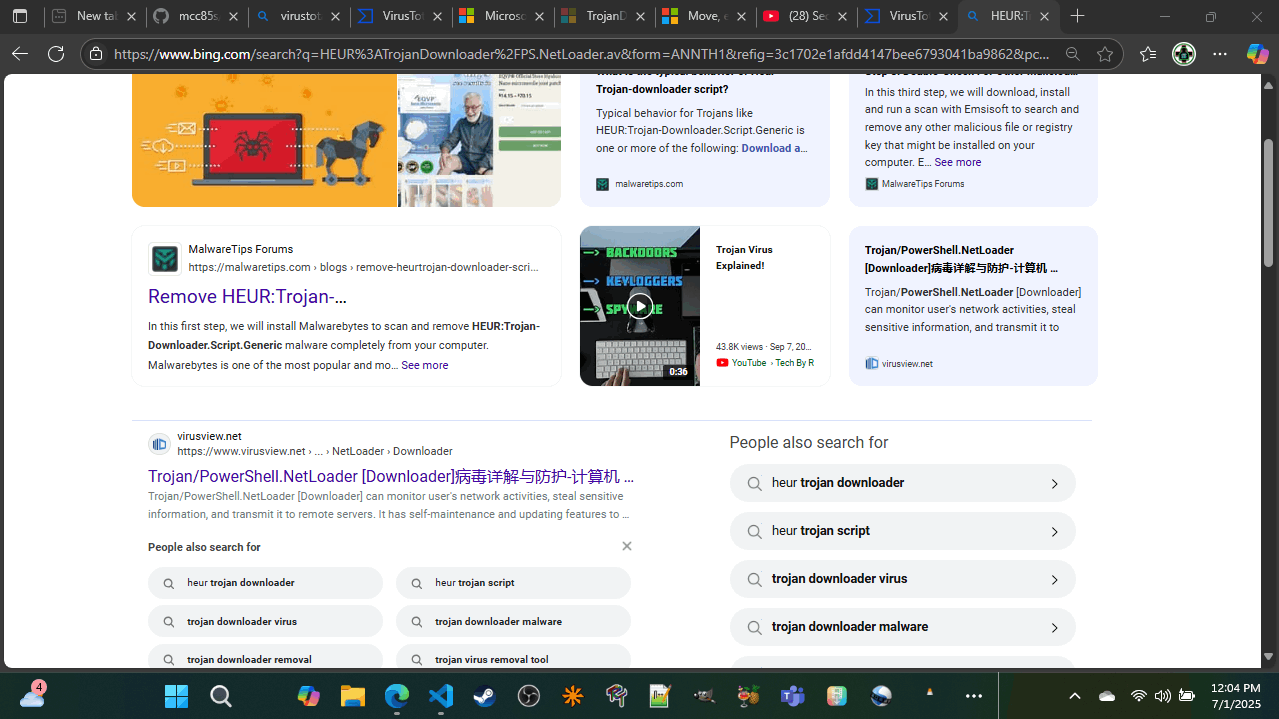Open Edge browser settings ellipsis menu
This screenshot has height=719, width=1279.
coord(1219,54)
